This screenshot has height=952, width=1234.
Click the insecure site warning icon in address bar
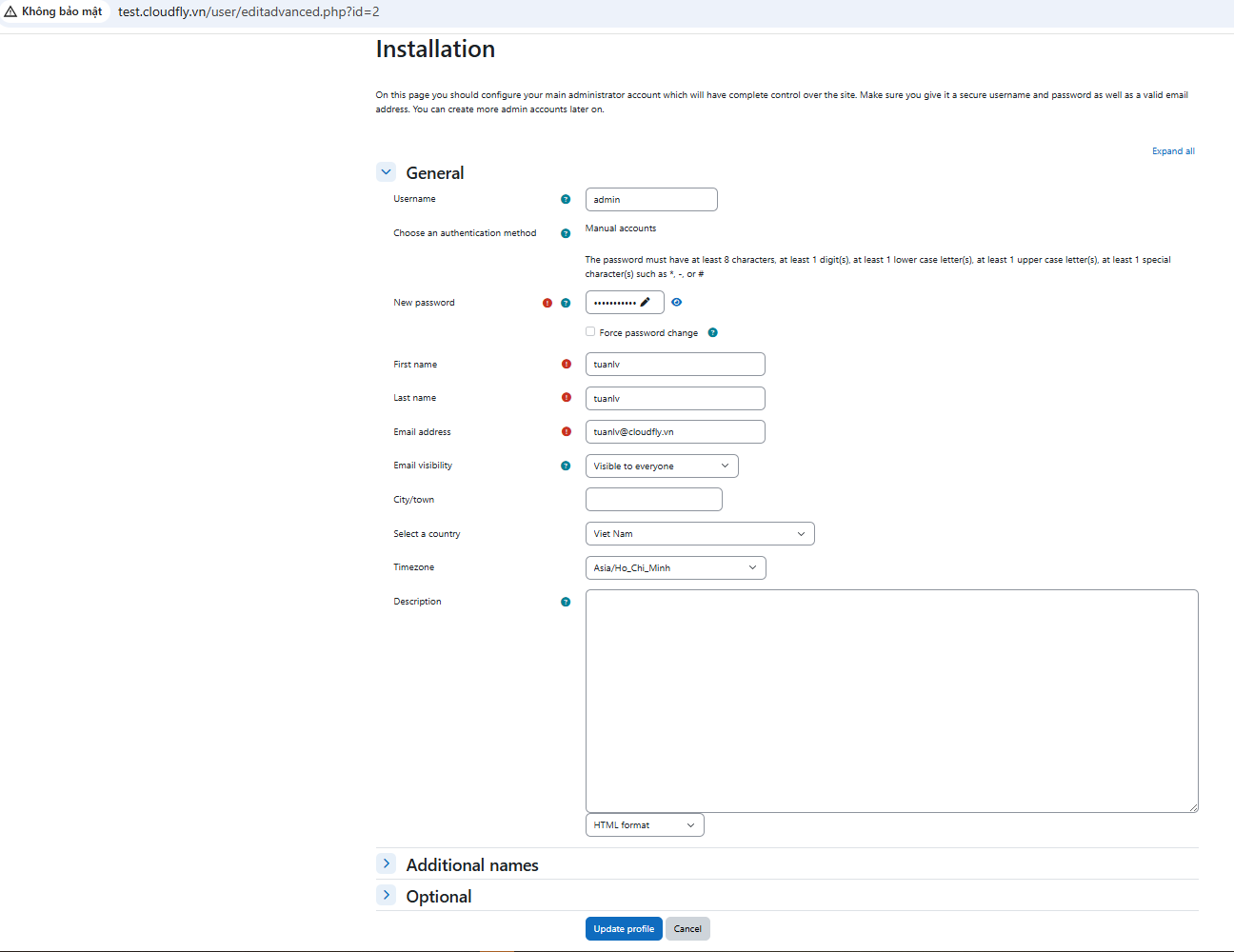11,11
